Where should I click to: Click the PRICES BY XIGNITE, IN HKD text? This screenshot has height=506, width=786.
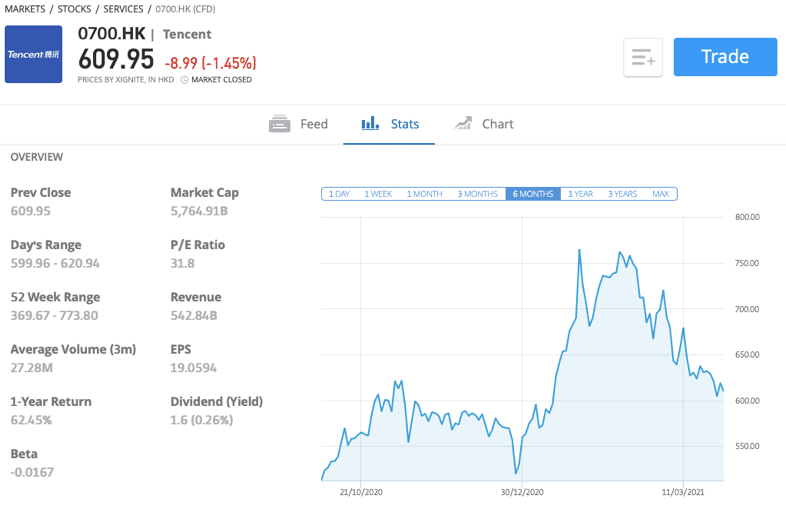pyautogui.click(x=126, y=80)
